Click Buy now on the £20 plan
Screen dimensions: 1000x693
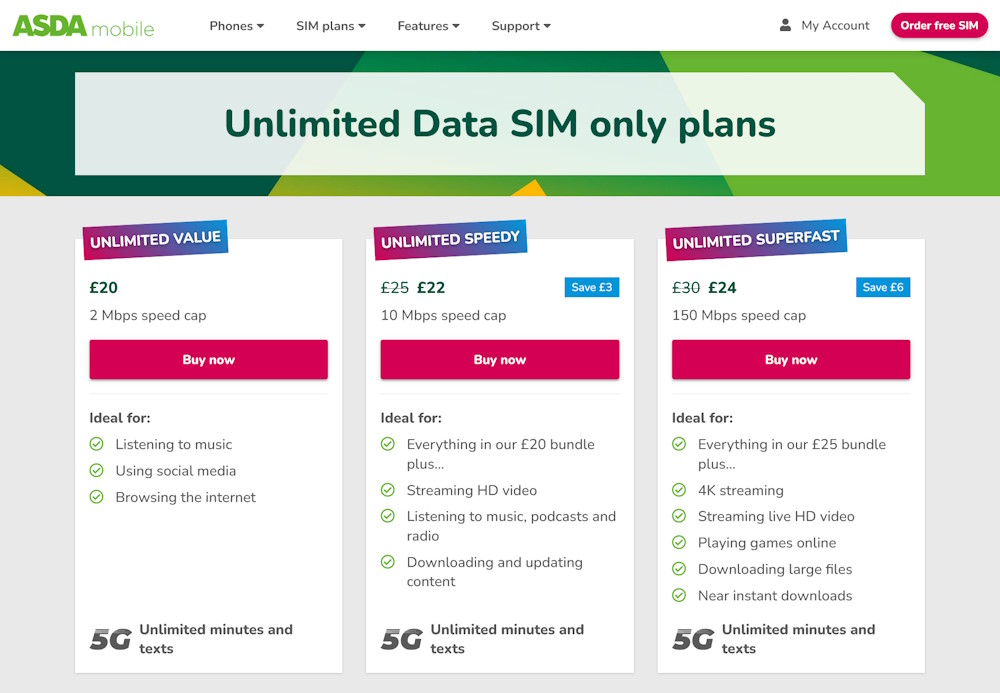(x=208, y=360)
